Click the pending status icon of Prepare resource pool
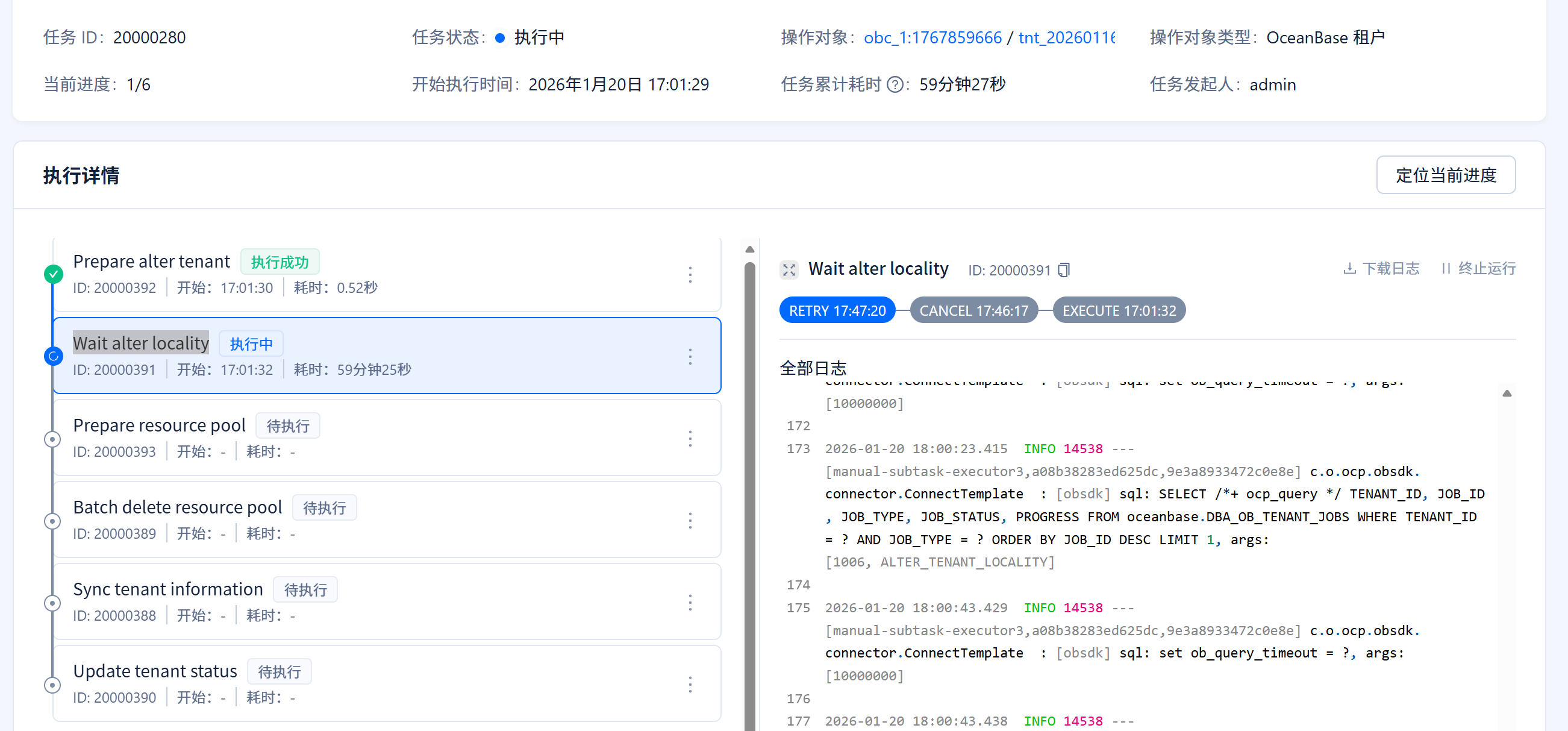Screen dimensions: 1568x731 (53, 439)
